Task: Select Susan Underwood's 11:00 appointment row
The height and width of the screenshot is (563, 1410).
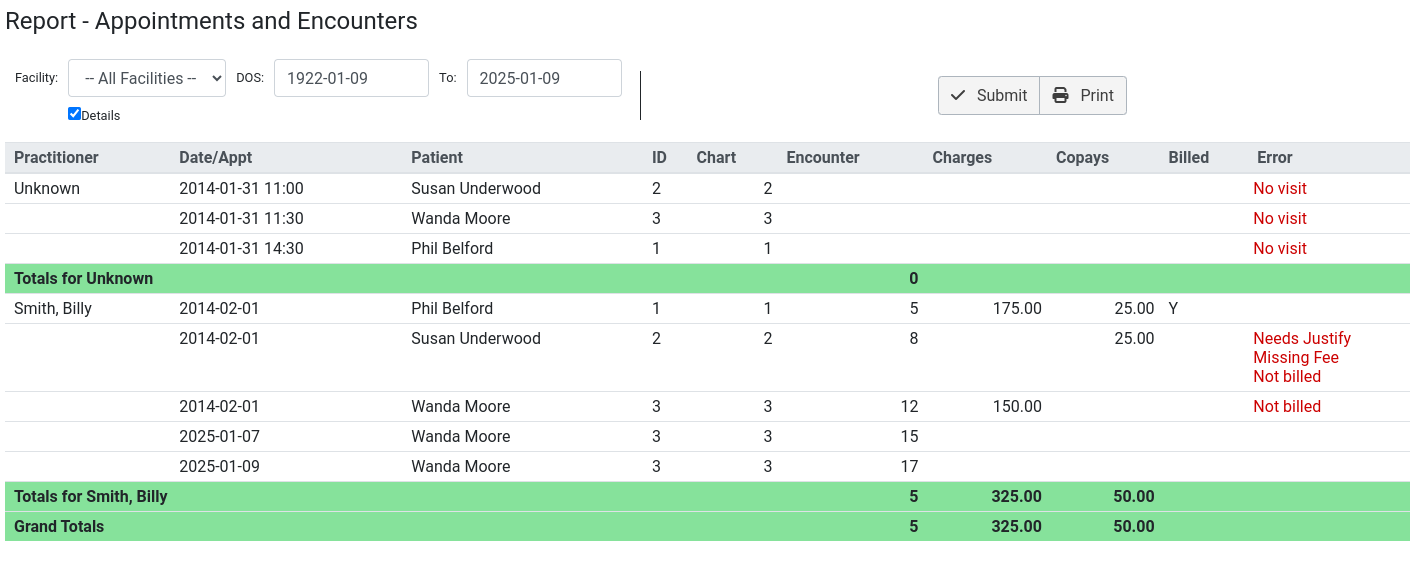Action: click(707, 188)
